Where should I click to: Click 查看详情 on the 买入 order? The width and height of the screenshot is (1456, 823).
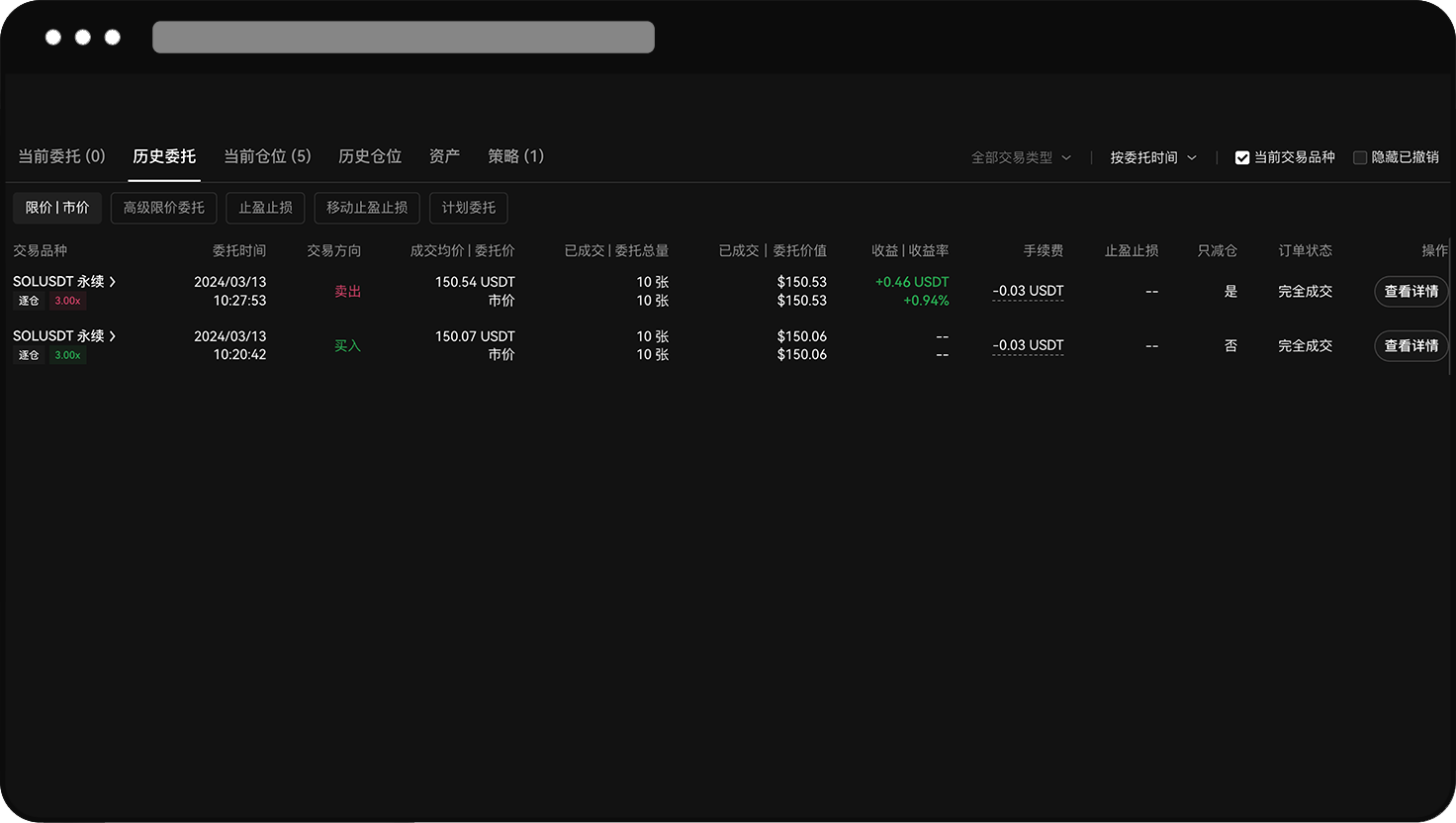click(x=1410, y=345)
